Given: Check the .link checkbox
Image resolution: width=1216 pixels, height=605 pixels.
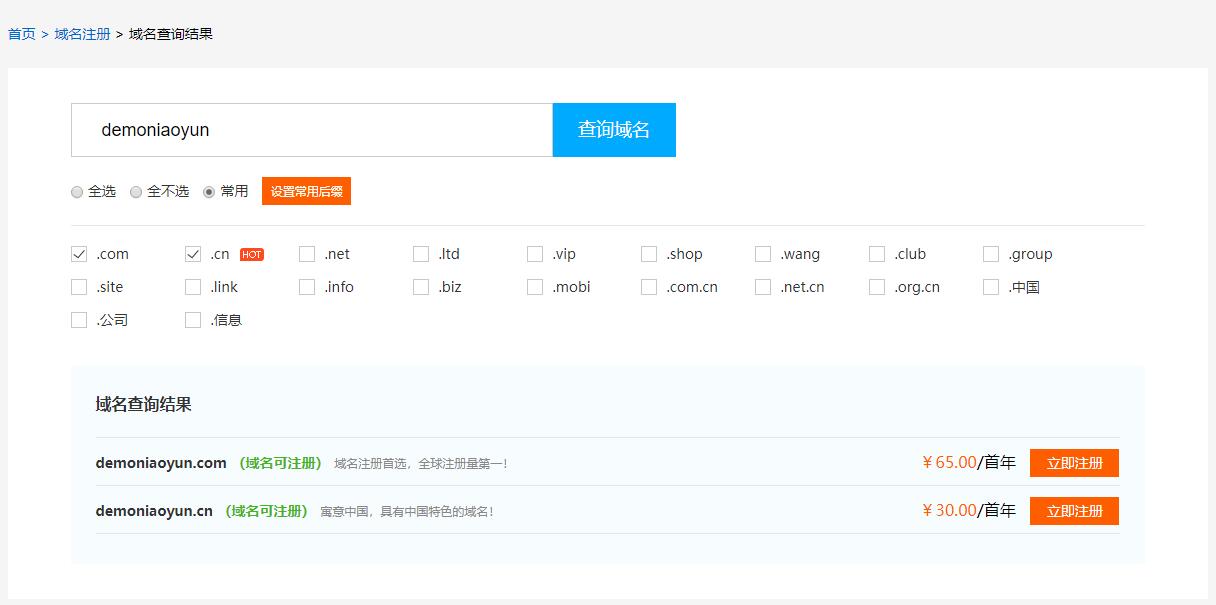Looking at the screenshot, I should pos(193,287).
